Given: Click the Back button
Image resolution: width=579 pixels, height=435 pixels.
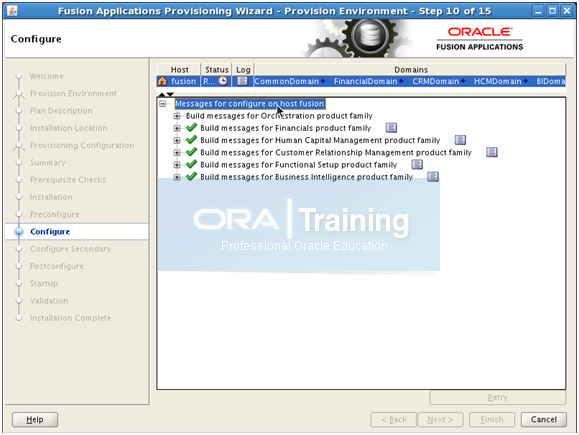Looking at the screenshot, I should [x=394, y=419].
